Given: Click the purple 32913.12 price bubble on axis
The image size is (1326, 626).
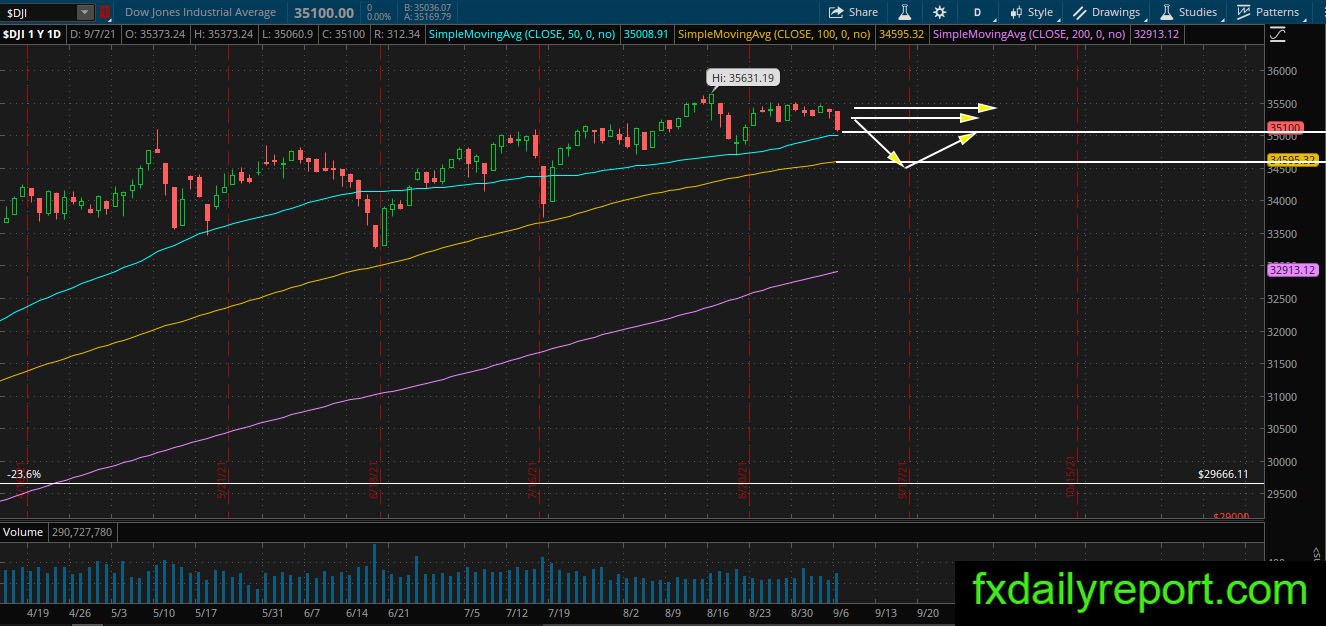Looking at the screenshot, I should pyautogui.click(x=1292, y=270).
